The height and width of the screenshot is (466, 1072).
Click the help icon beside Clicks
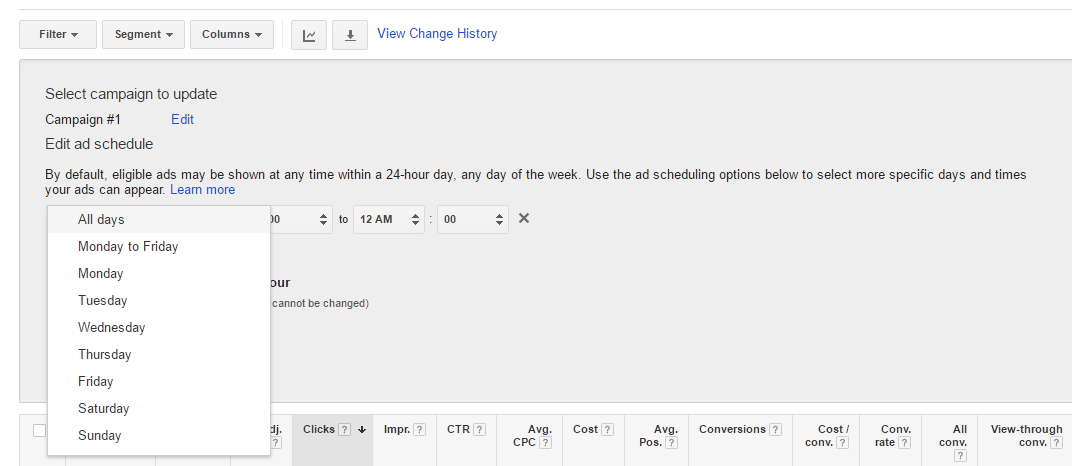click(345, 430)
